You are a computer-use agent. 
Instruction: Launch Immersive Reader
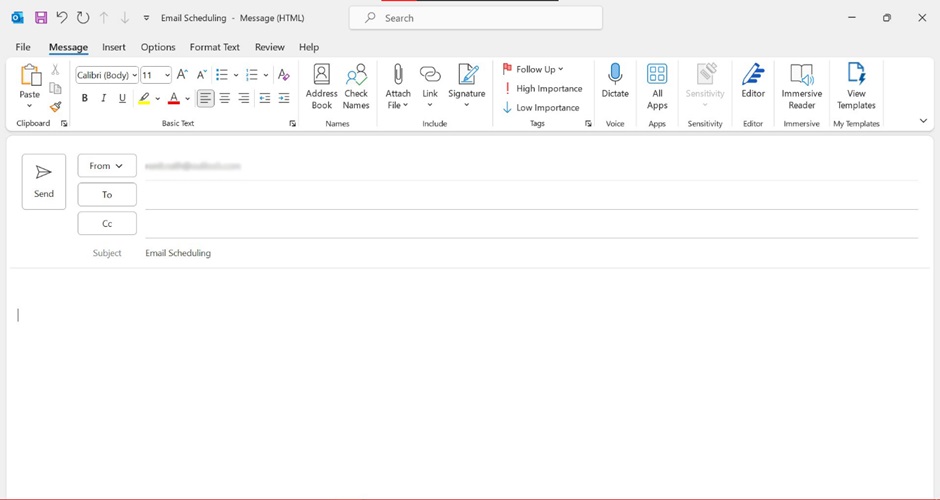coord(802,87)
